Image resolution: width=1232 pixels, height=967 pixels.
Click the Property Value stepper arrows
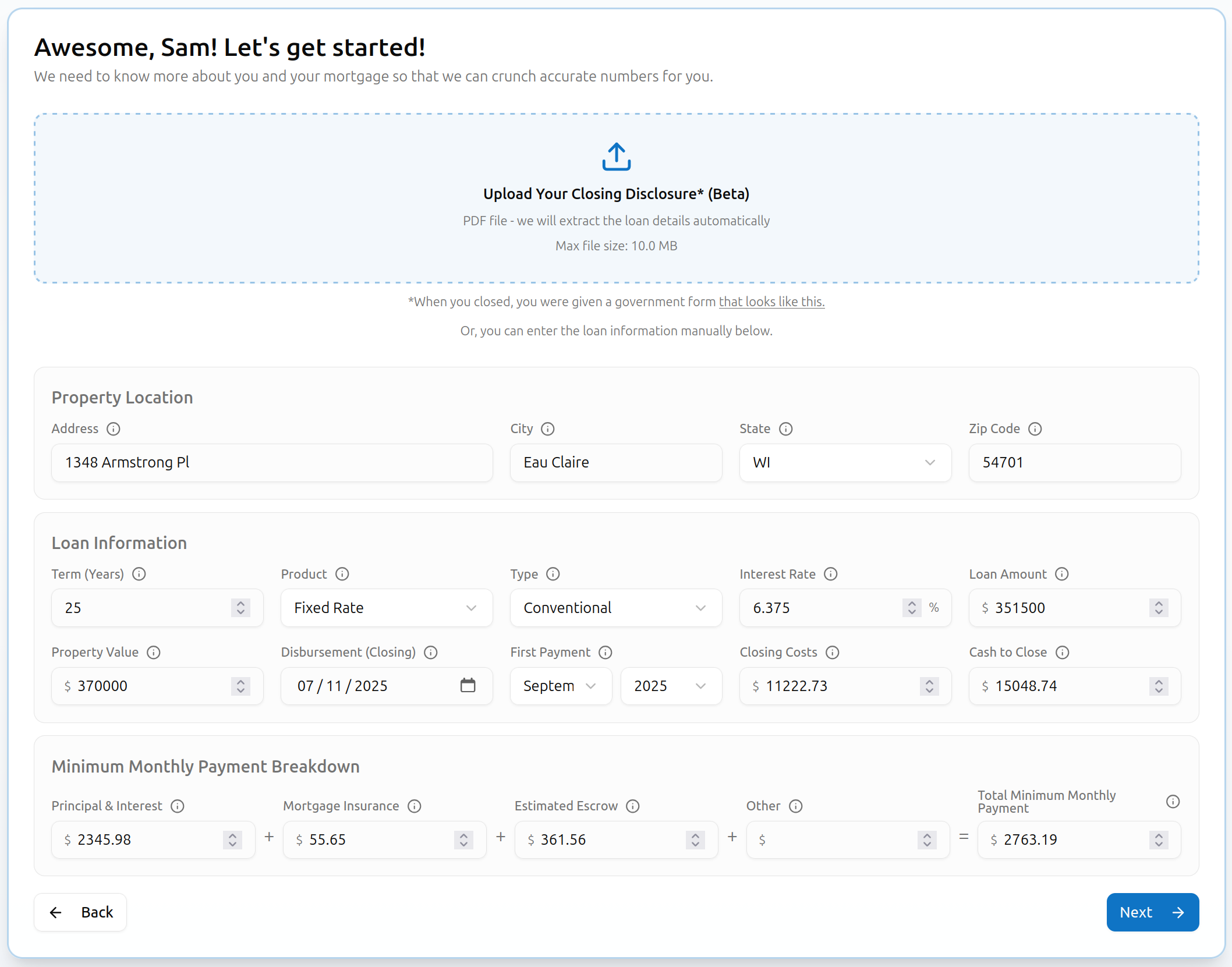point(240,686)
